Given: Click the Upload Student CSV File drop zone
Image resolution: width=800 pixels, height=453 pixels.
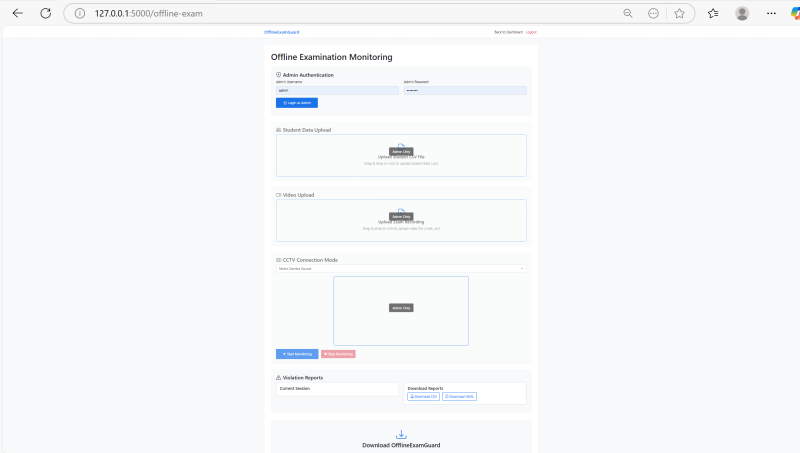Looking at the screenshot, I should click(401, 155).
